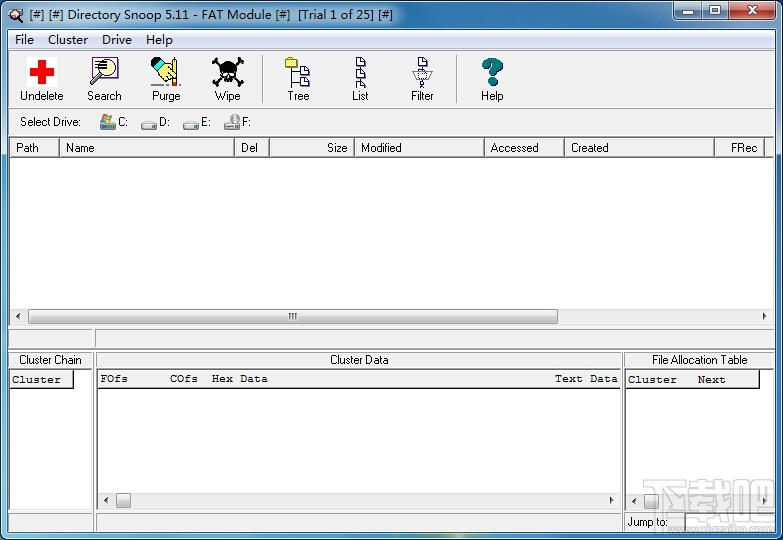Click the Directory Snoop title bar app icon
Screen dimensions: 783x540
(16, 15)
